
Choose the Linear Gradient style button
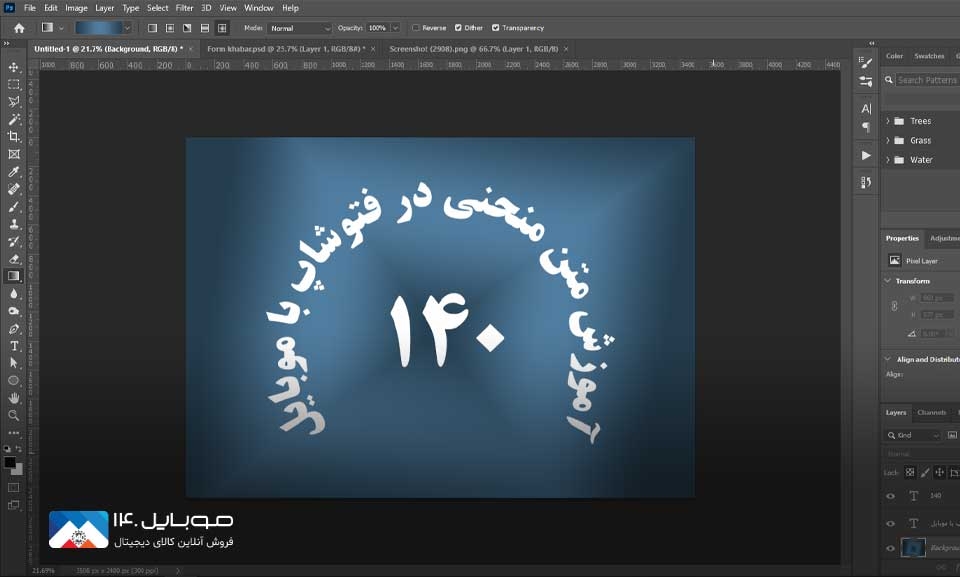point(152,28)
